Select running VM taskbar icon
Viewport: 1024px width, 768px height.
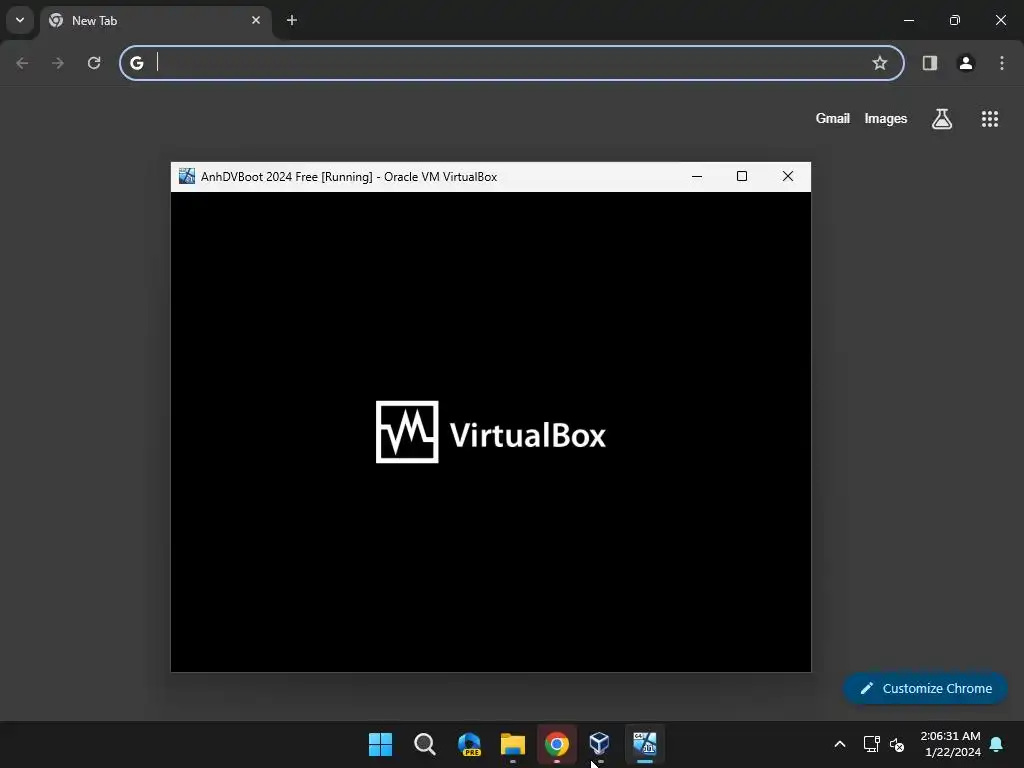click(x=645, y=744)
